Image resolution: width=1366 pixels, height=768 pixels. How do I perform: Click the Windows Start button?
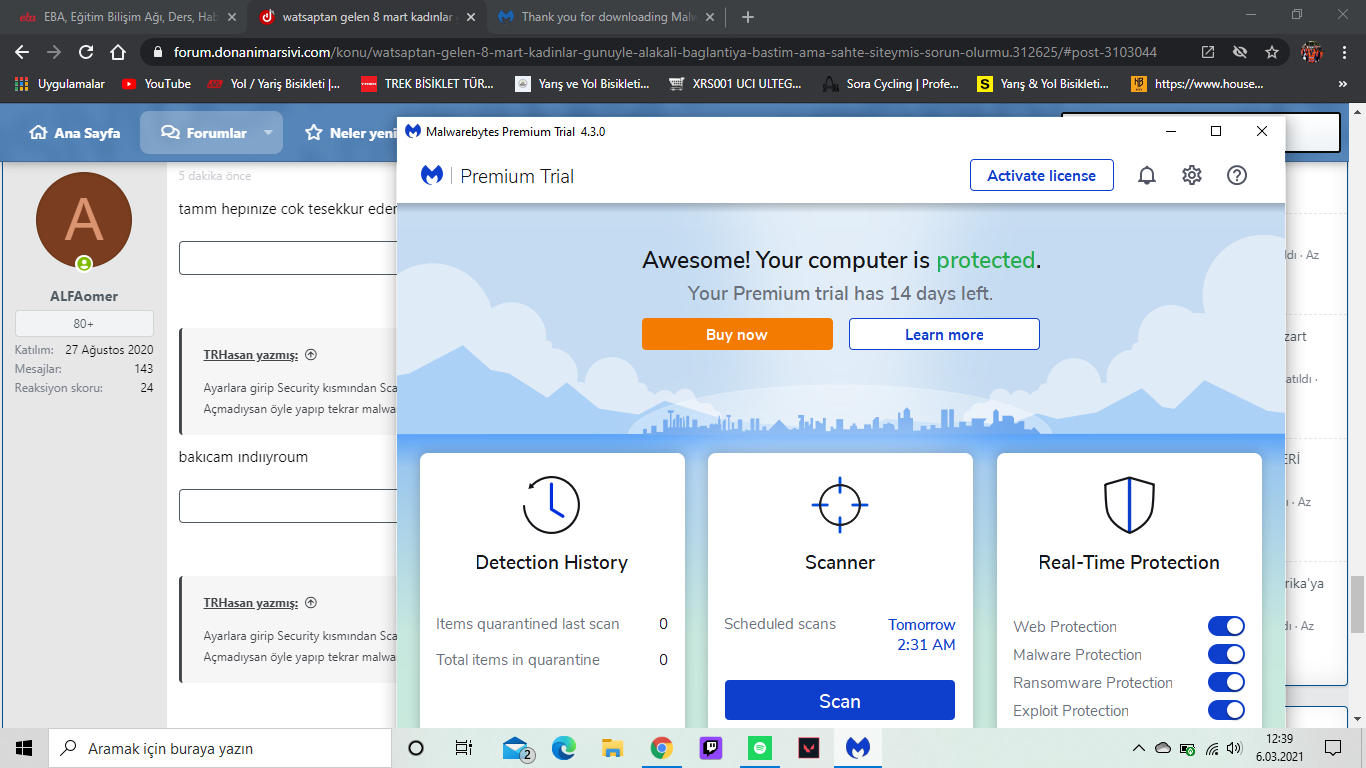(24, 748)
